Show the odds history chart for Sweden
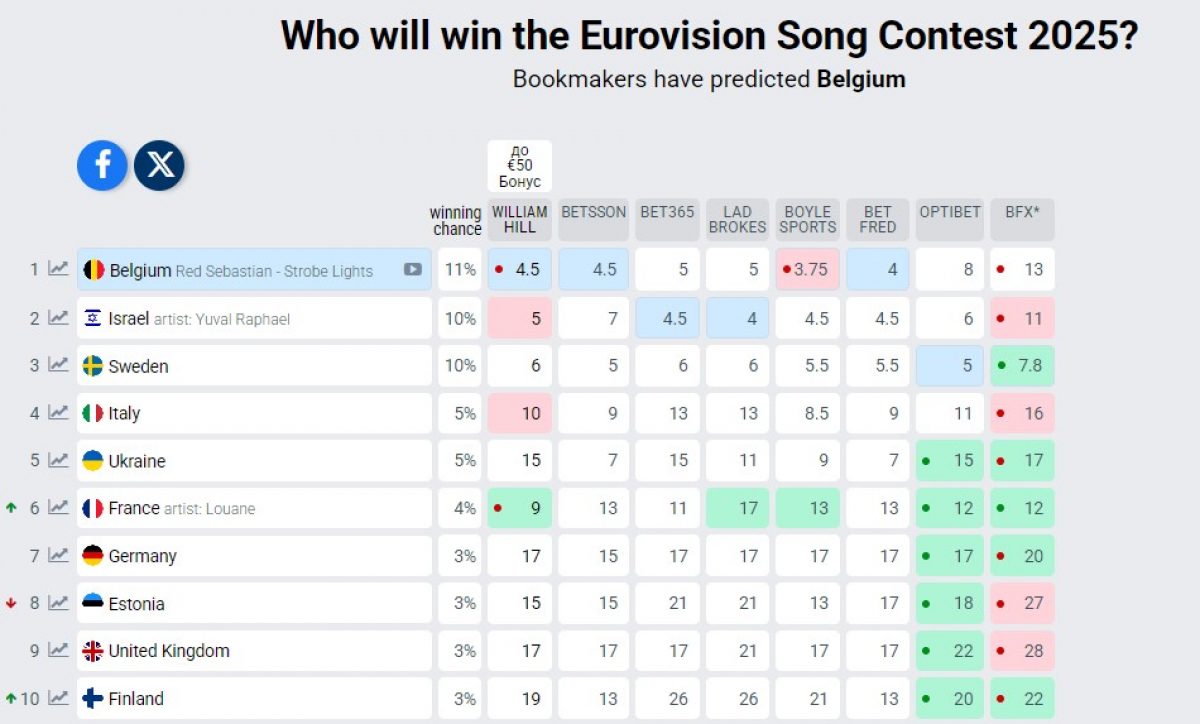The width and height of the screenshot is (1200, 724). click(x=59, y=365)
